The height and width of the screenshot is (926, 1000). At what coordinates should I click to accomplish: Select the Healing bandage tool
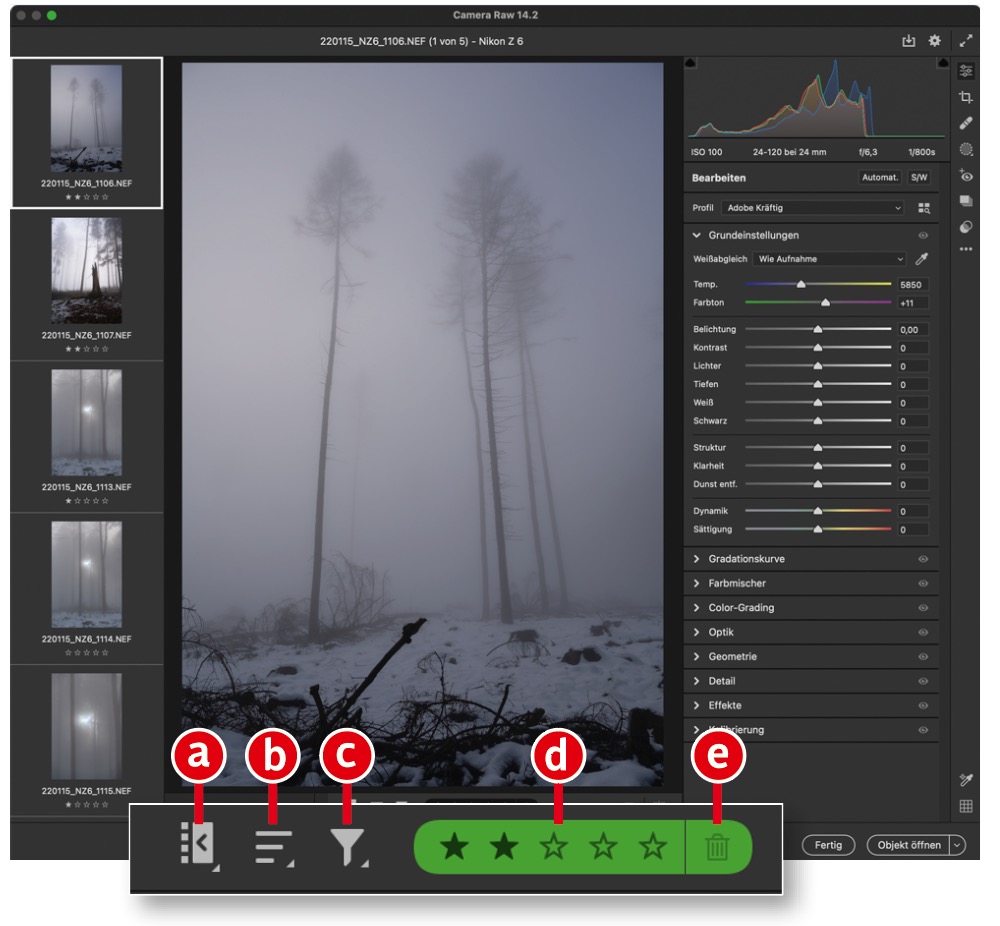point(966,123)
